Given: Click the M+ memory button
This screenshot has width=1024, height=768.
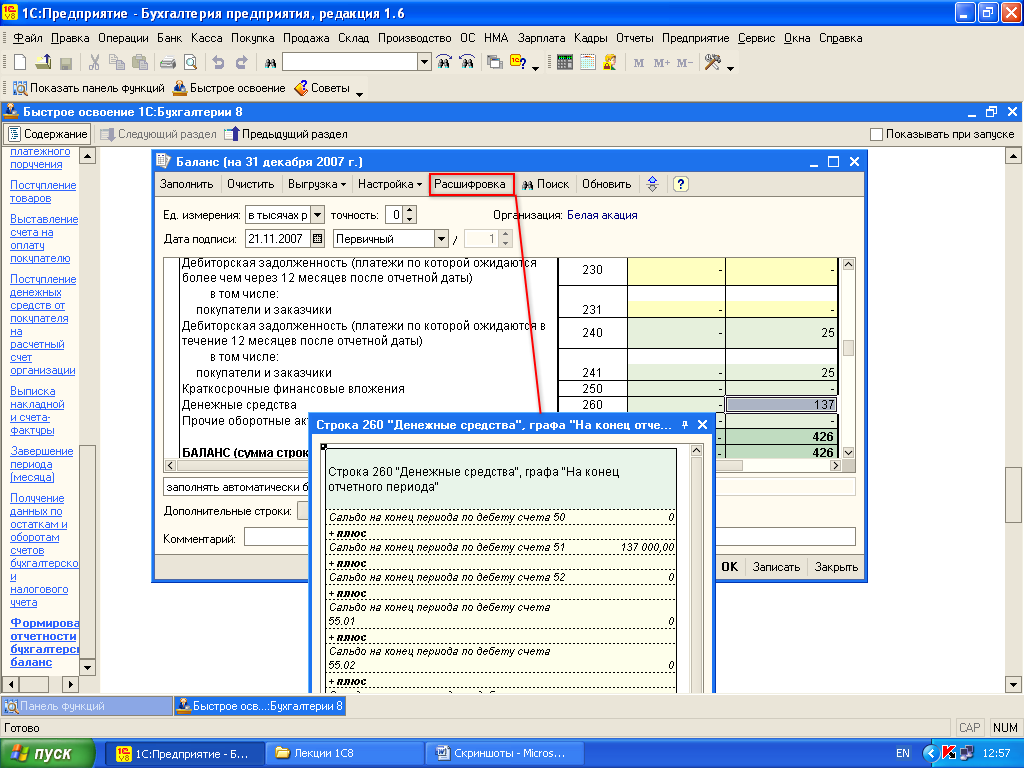Looking at the screenshot, I should click(662, 63).
